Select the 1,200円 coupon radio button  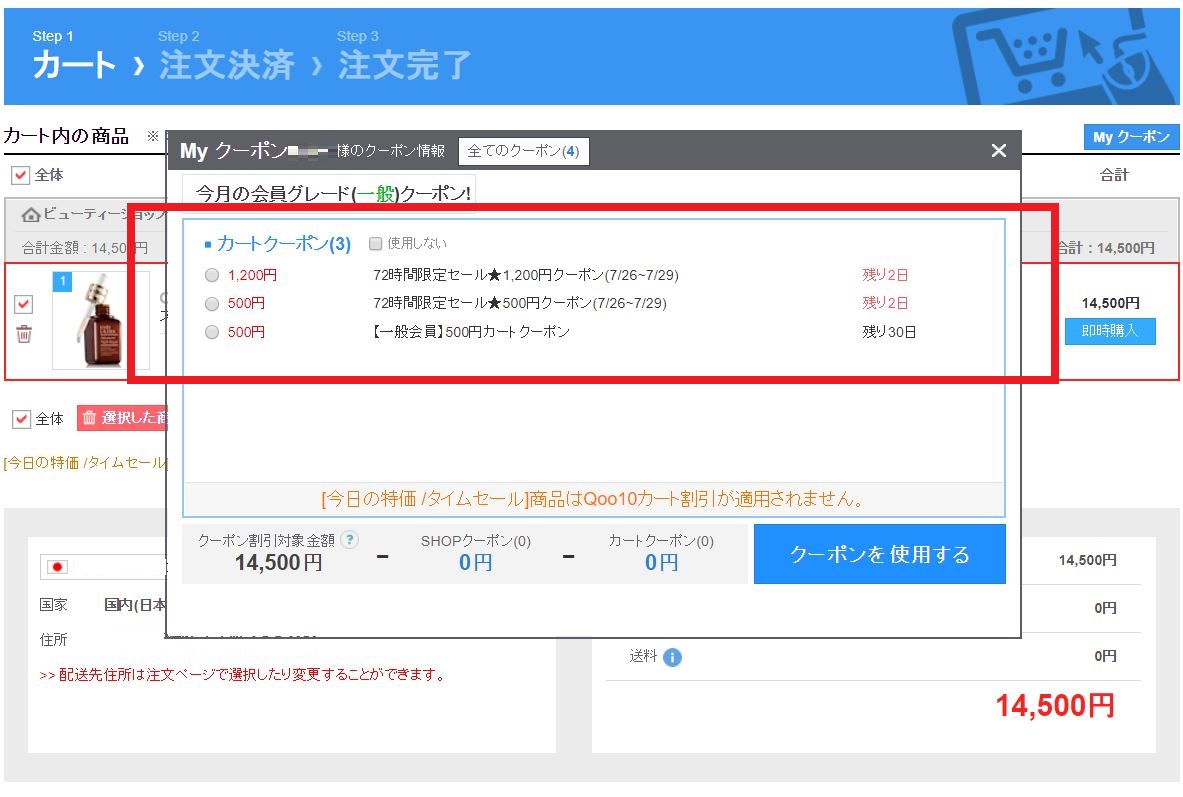(211, 275)
